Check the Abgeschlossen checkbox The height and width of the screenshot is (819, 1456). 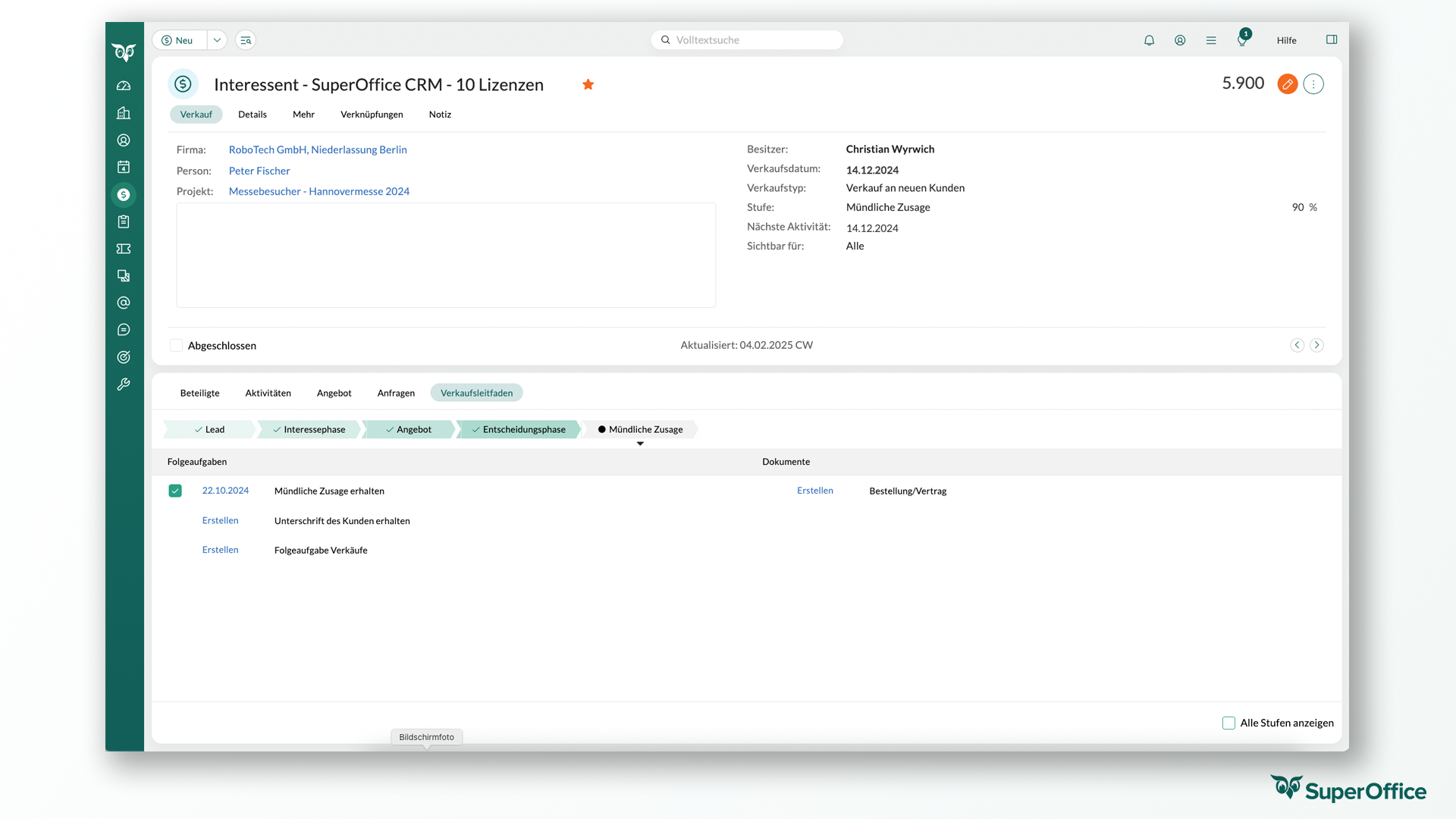tap(176, 346)
